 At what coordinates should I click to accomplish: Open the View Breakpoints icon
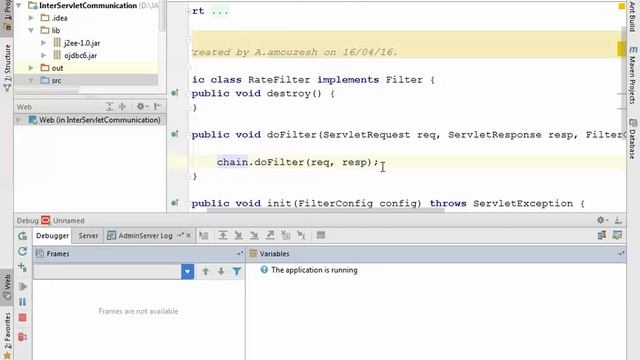click(x=22, y=337)
